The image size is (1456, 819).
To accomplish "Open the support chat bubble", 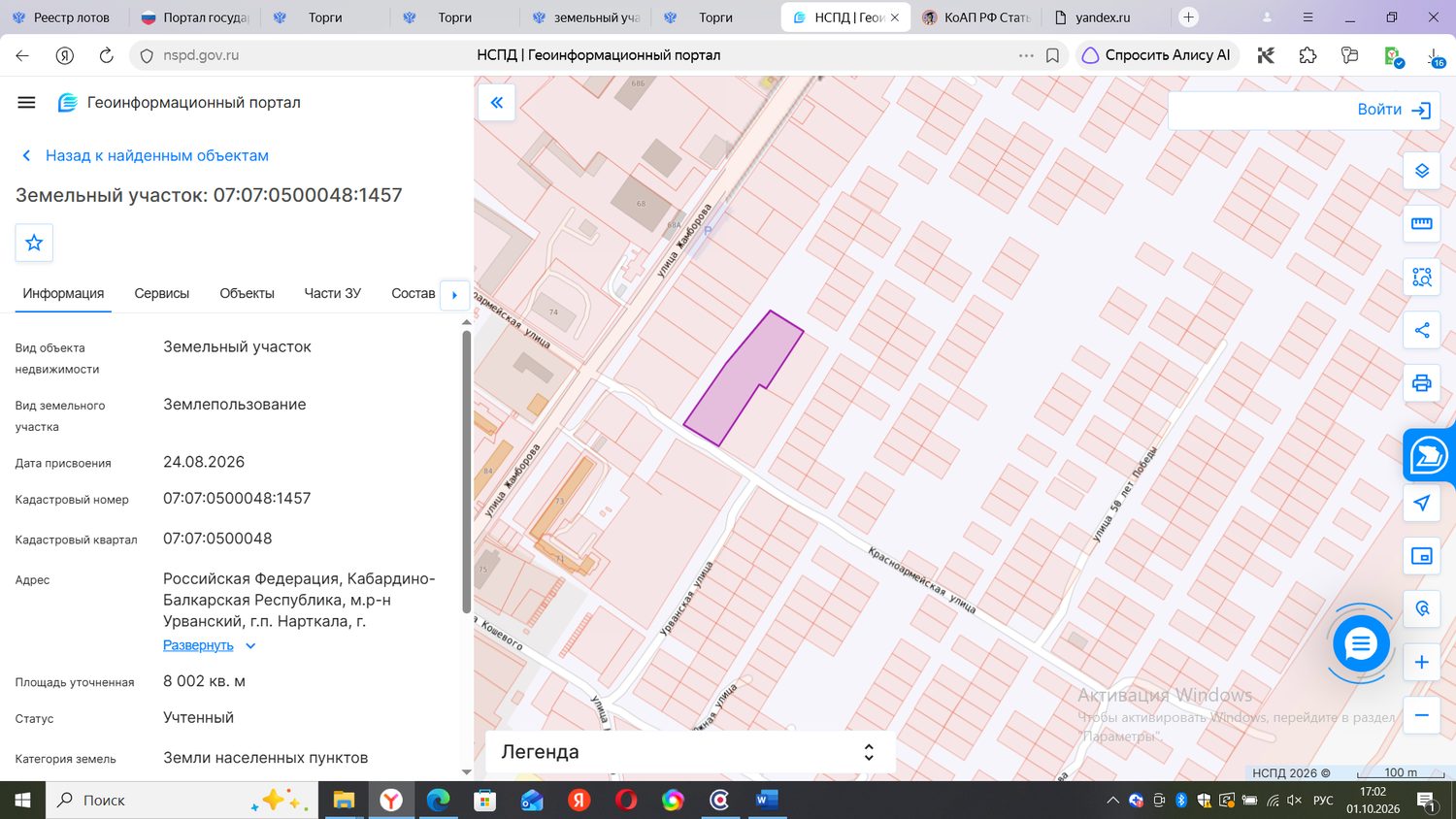I will pos(1361,643).
